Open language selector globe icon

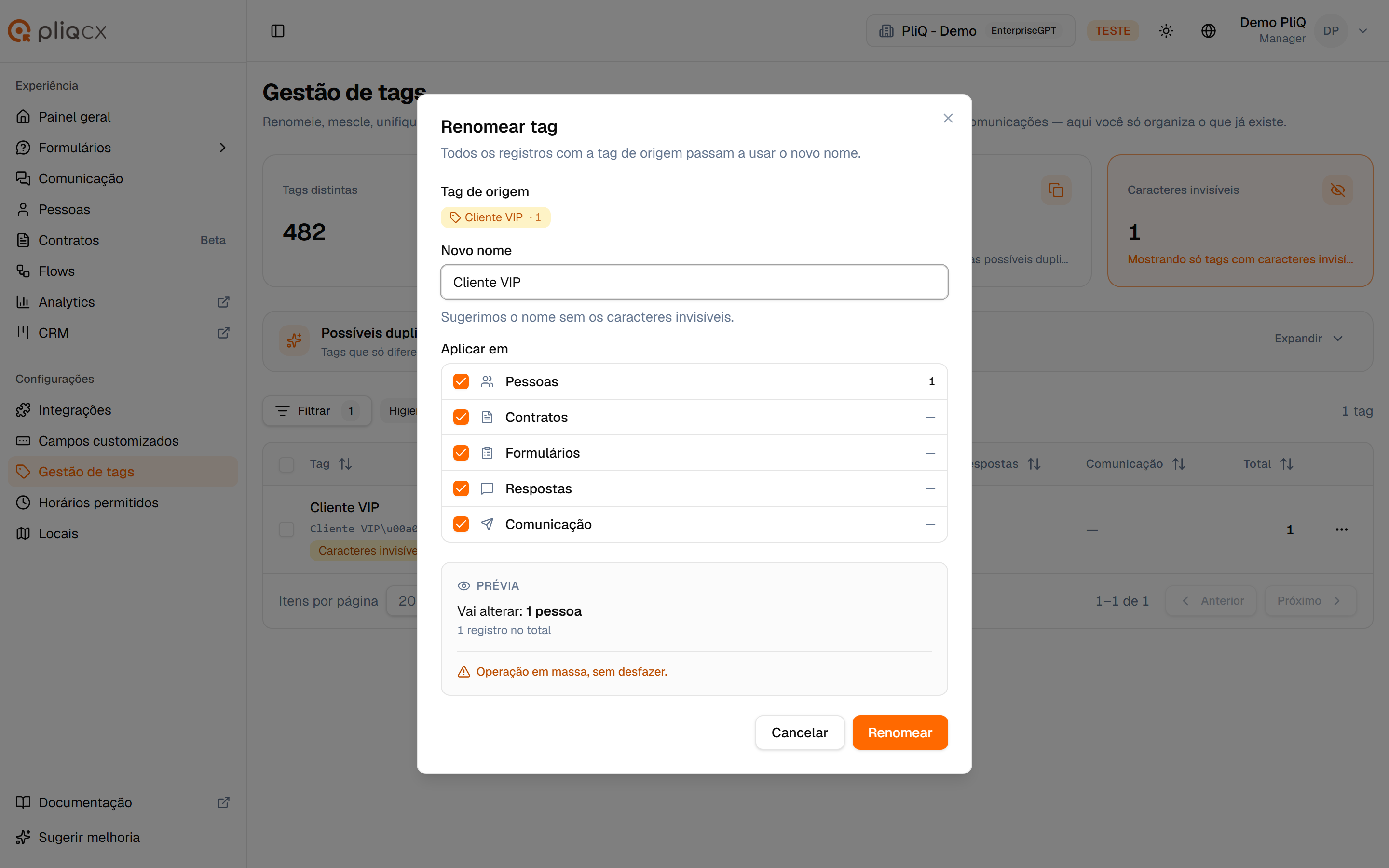click(x=1209, y=31)
